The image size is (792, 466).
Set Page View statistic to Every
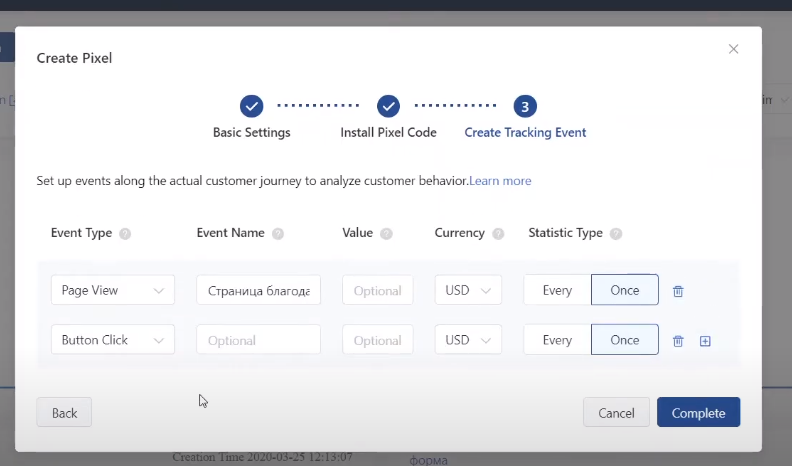(557, 290)
